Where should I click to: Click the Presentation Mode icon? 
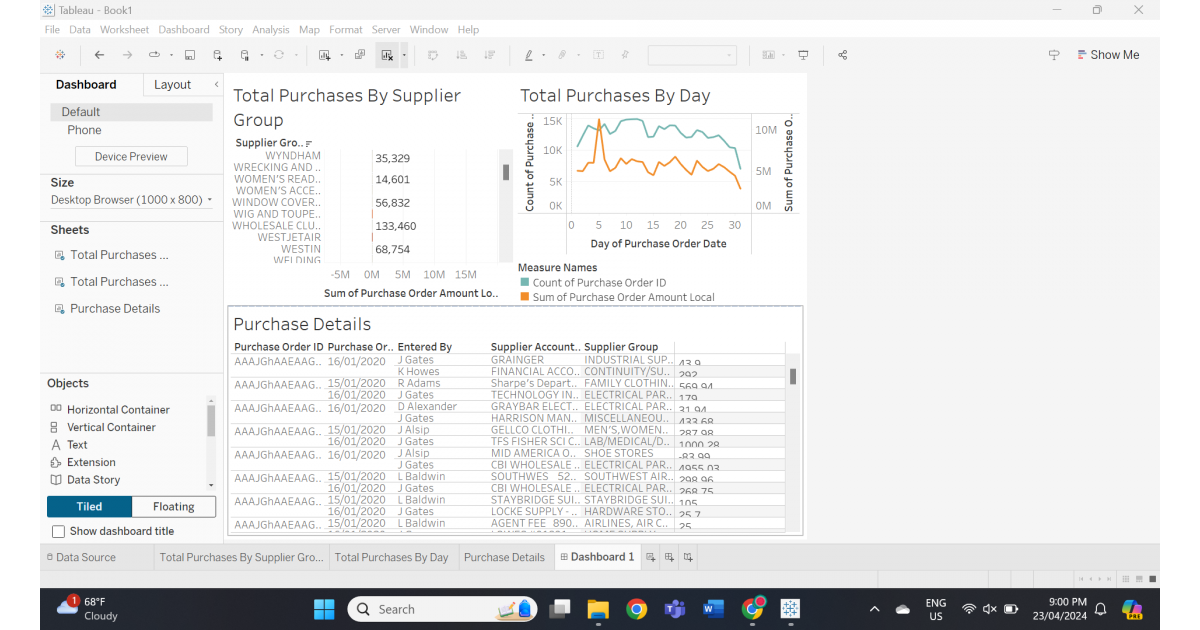pyautogui.click(x=803, y=55)
